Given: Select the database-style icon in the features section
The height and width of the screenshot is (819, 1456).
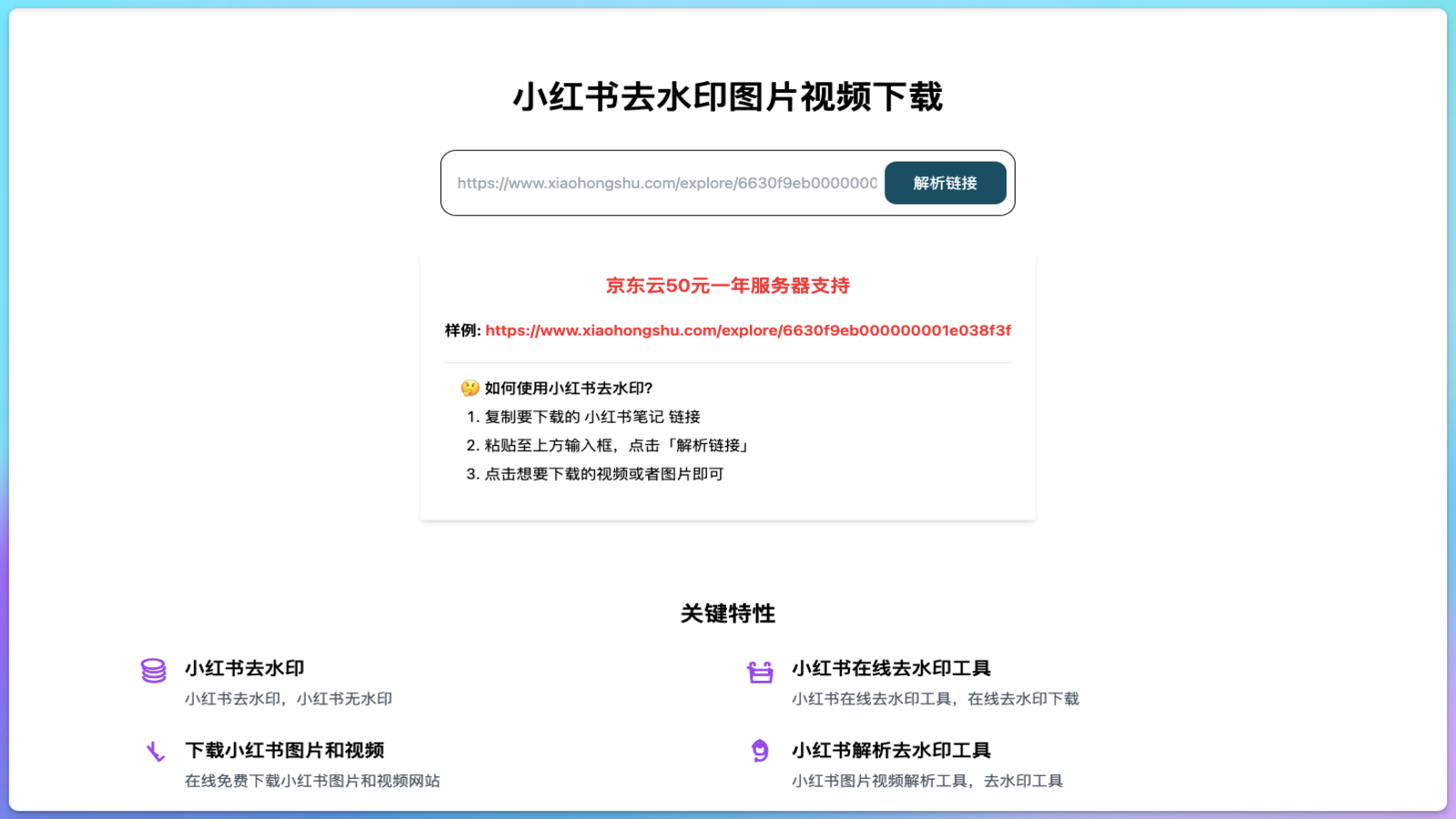Looking at the screenshot, I should tap(151, 670).
